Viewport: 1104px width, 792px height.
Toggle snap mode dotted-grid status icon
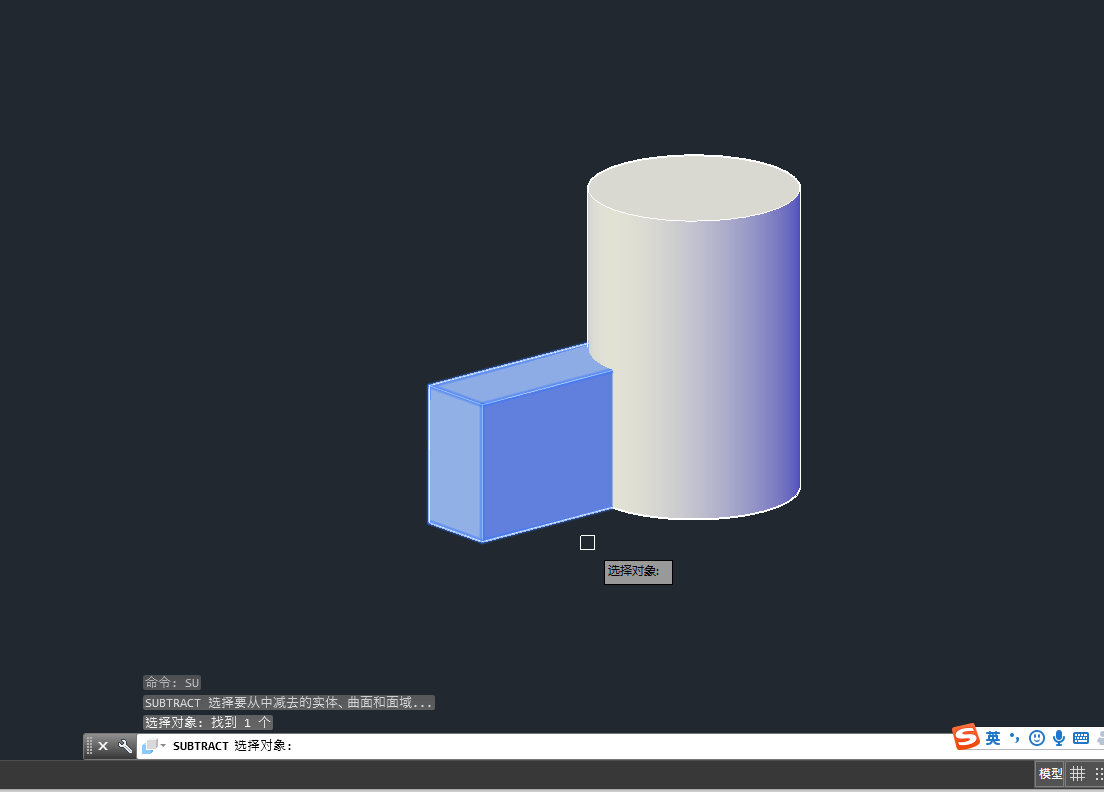click(1098, 774)
